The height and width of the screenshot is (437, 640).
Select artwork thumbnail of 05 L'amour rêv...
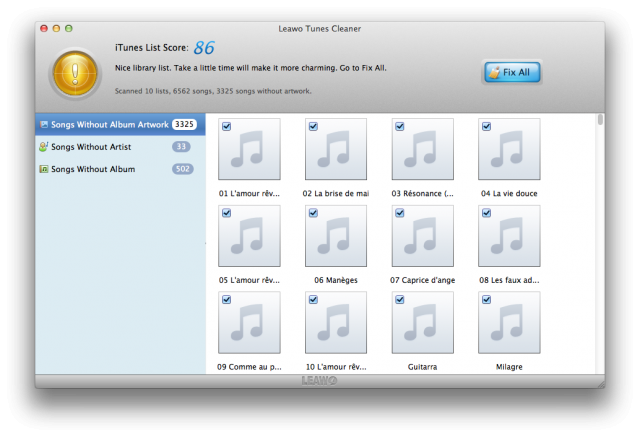point(249,236)
